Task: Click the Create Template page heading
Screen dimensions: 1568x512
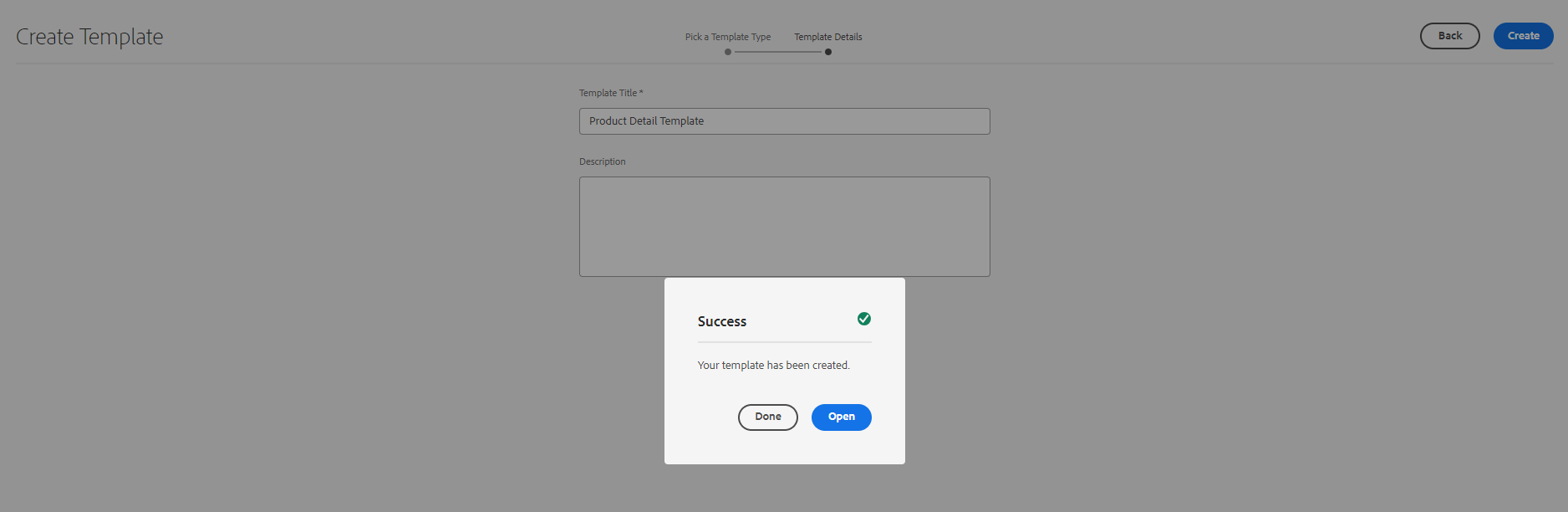Action: [89, 37]
